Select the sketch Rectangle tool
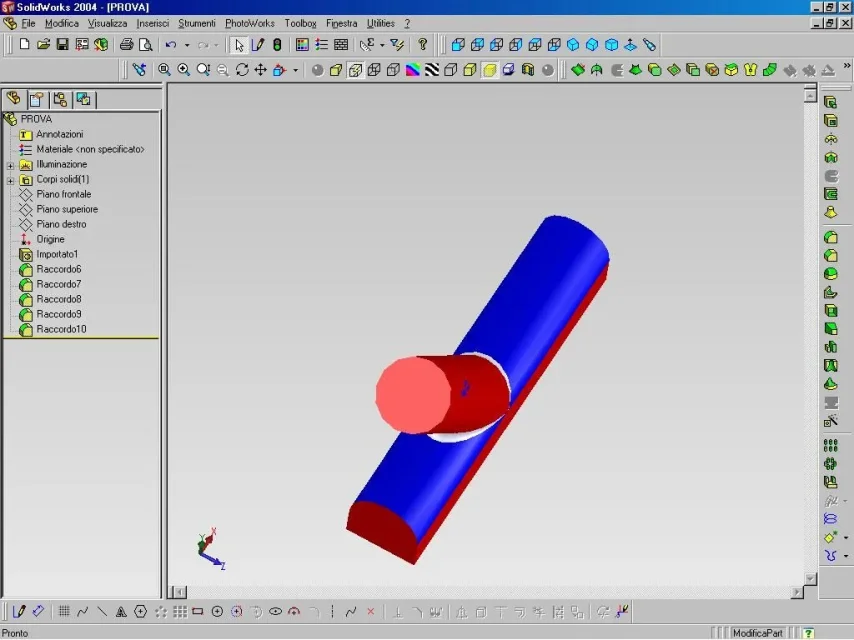 (198, 612)
